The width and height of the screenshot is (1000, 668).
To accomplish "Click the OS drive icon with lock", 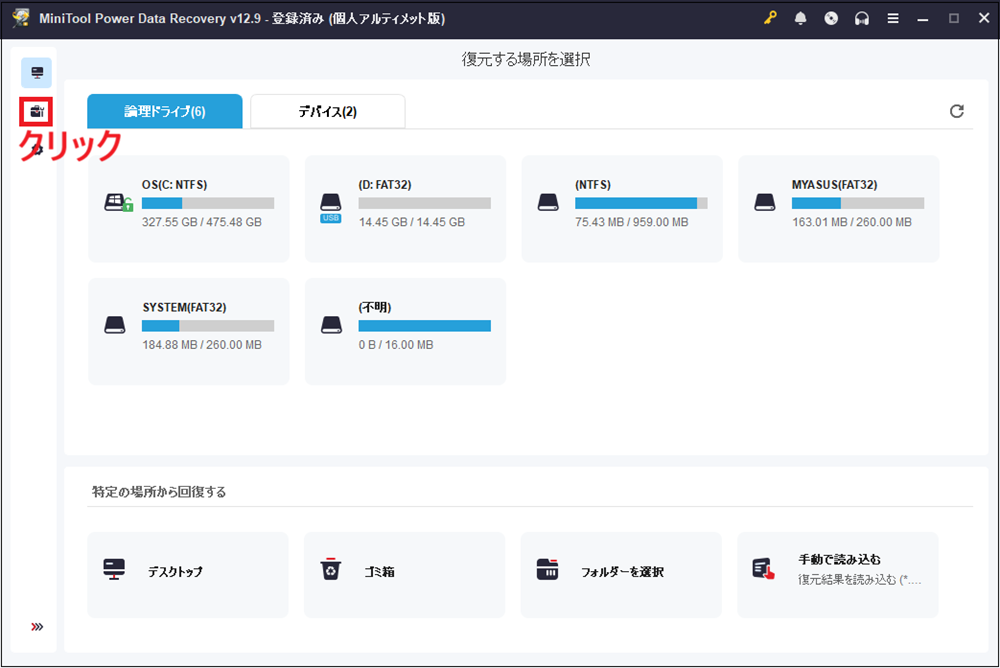I will coord(118,203).
